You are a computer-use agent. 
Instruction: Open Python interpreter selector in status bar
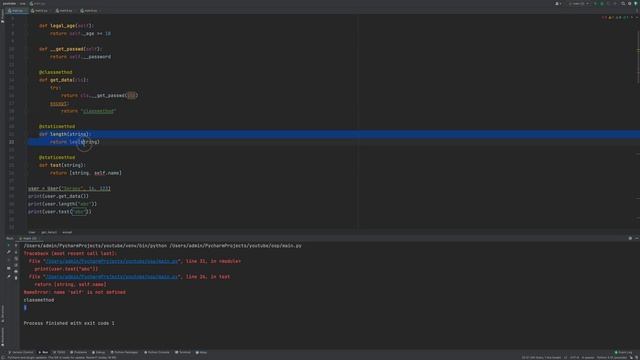pyautogui.click(x=611, y=358)
